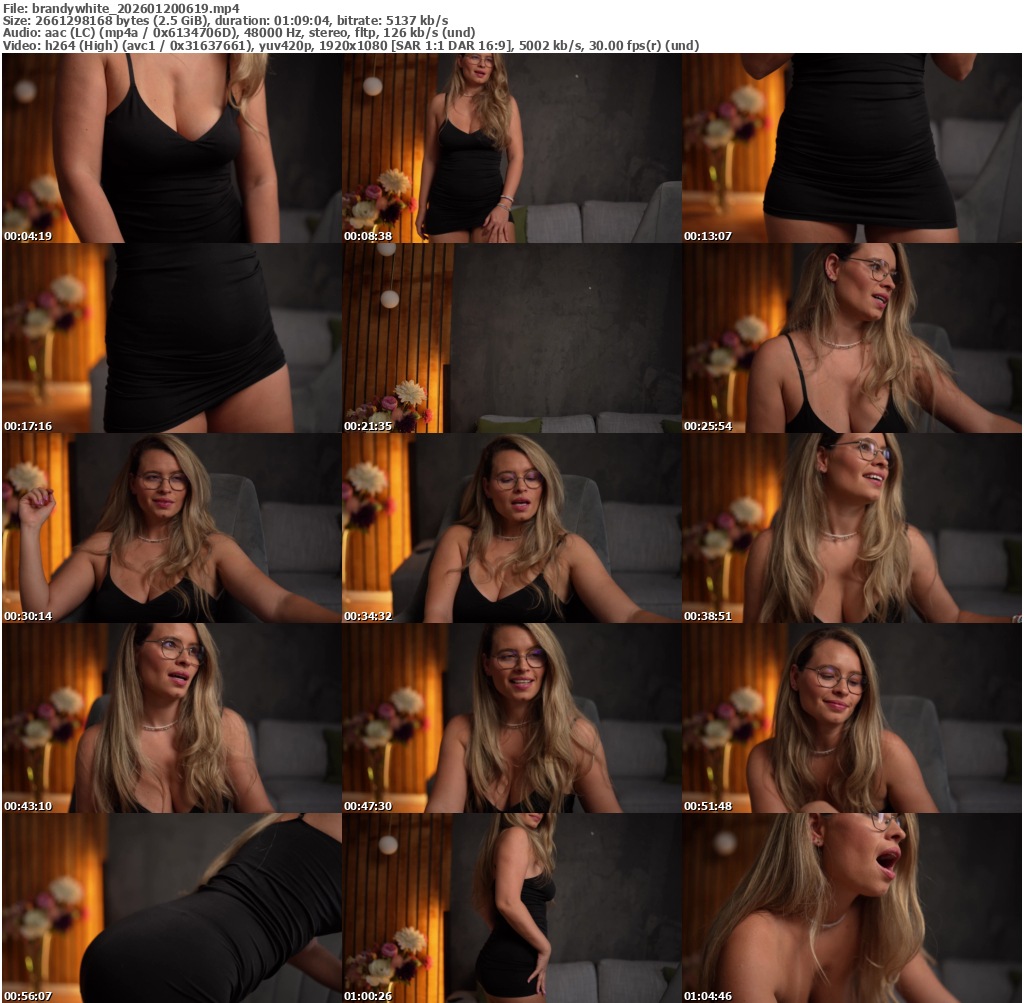Click the Size and duration info line

pyautogui.click(x=225, y=20)
